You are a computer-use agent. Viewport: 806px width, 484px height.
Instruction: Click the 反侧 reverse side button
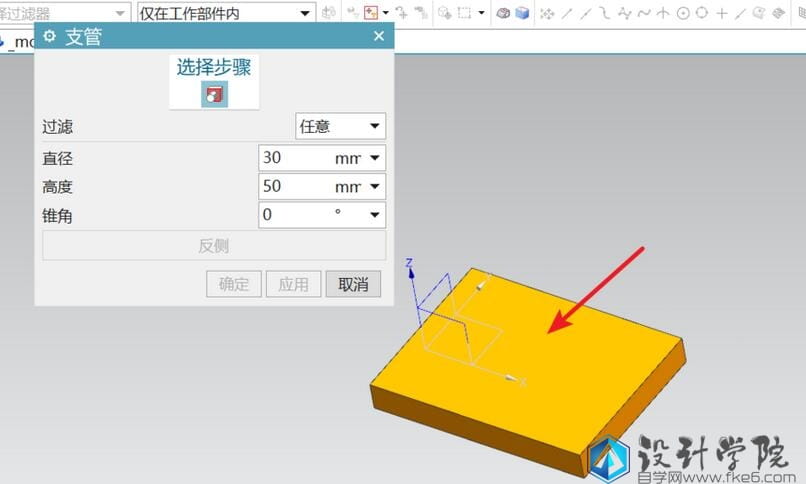[x=214, y=246]
